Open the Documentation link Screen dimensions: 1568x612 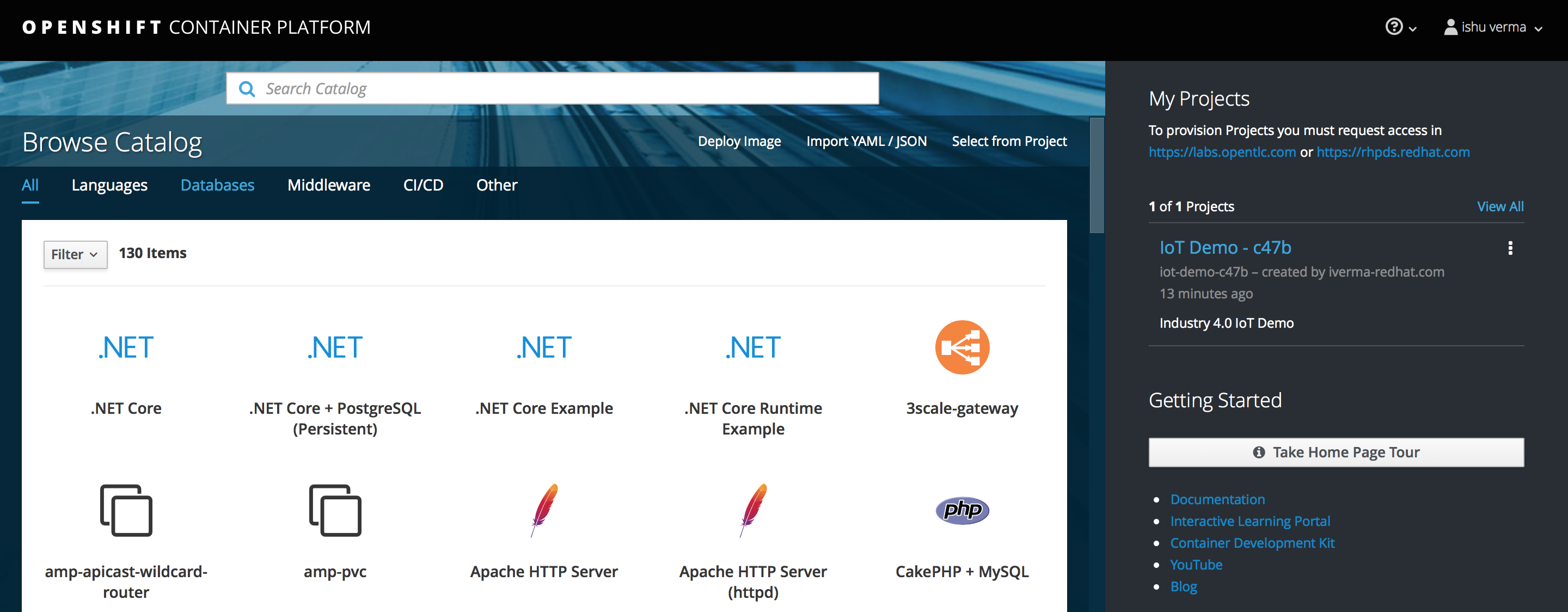click(1217, 499)
